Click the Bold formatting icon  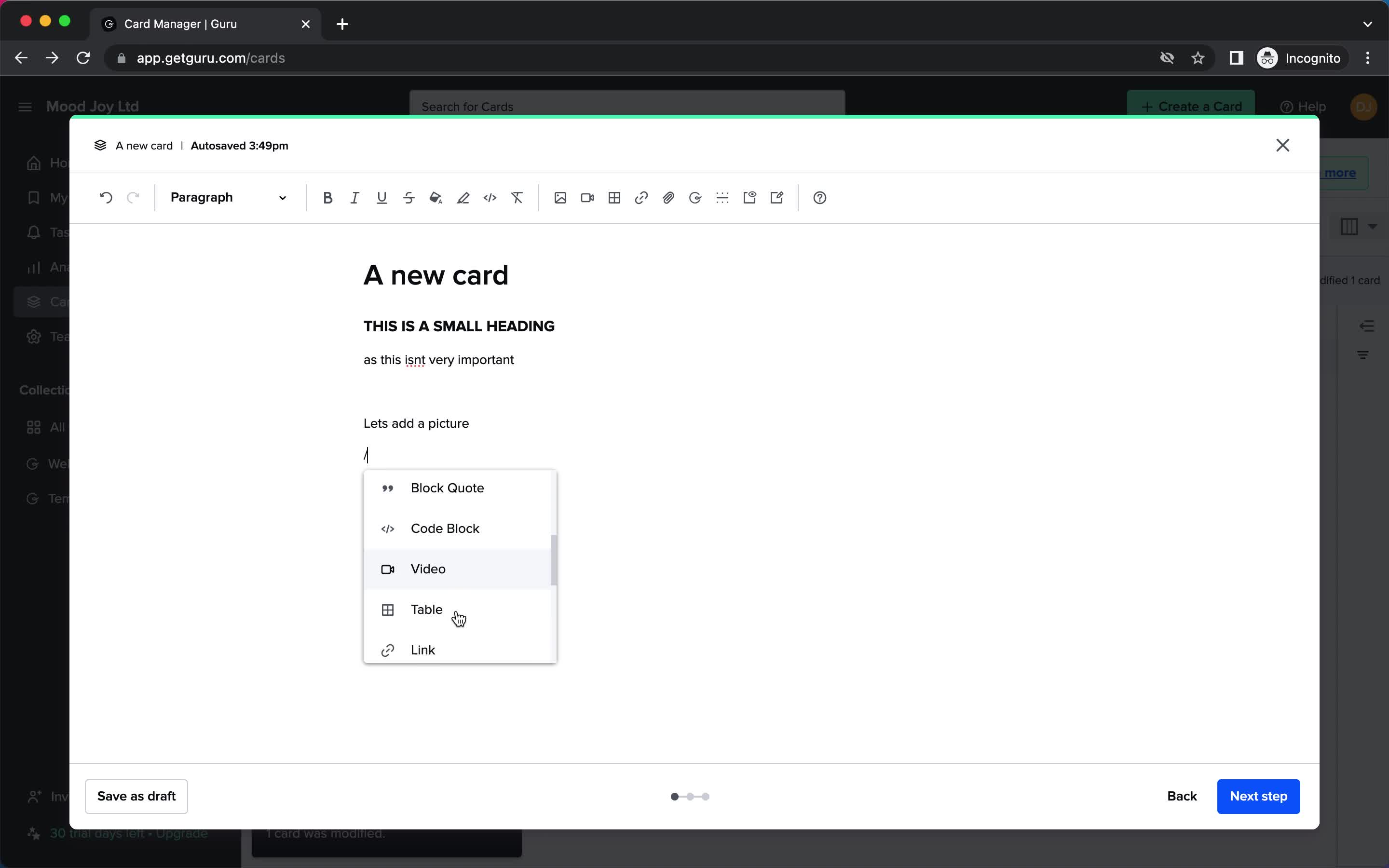click(x=327, y=197)
